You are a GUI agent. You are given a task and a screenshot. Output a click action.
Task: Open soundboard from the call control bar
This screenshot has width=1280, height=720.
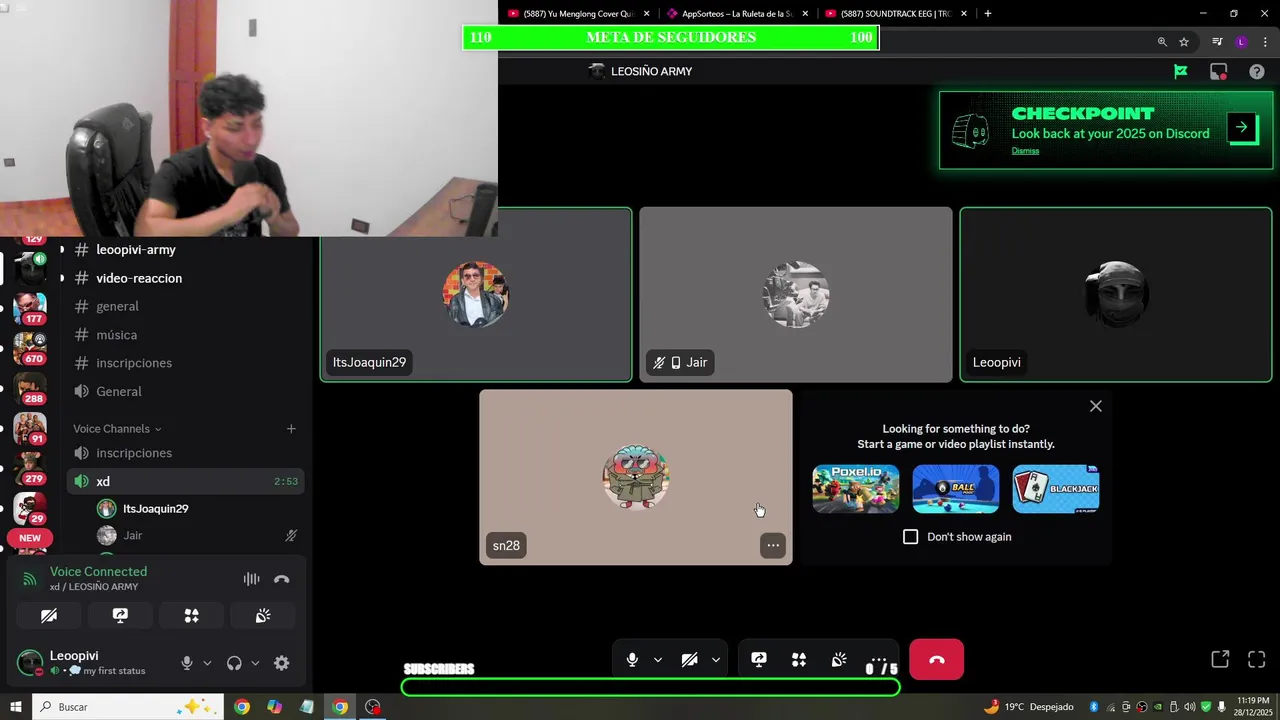coord(839,660)
